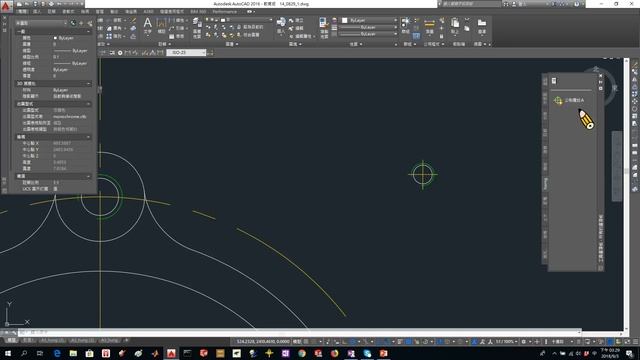Open Microsoft Edge from the taskbar
The image size is (640, 360).
point(57,353)
